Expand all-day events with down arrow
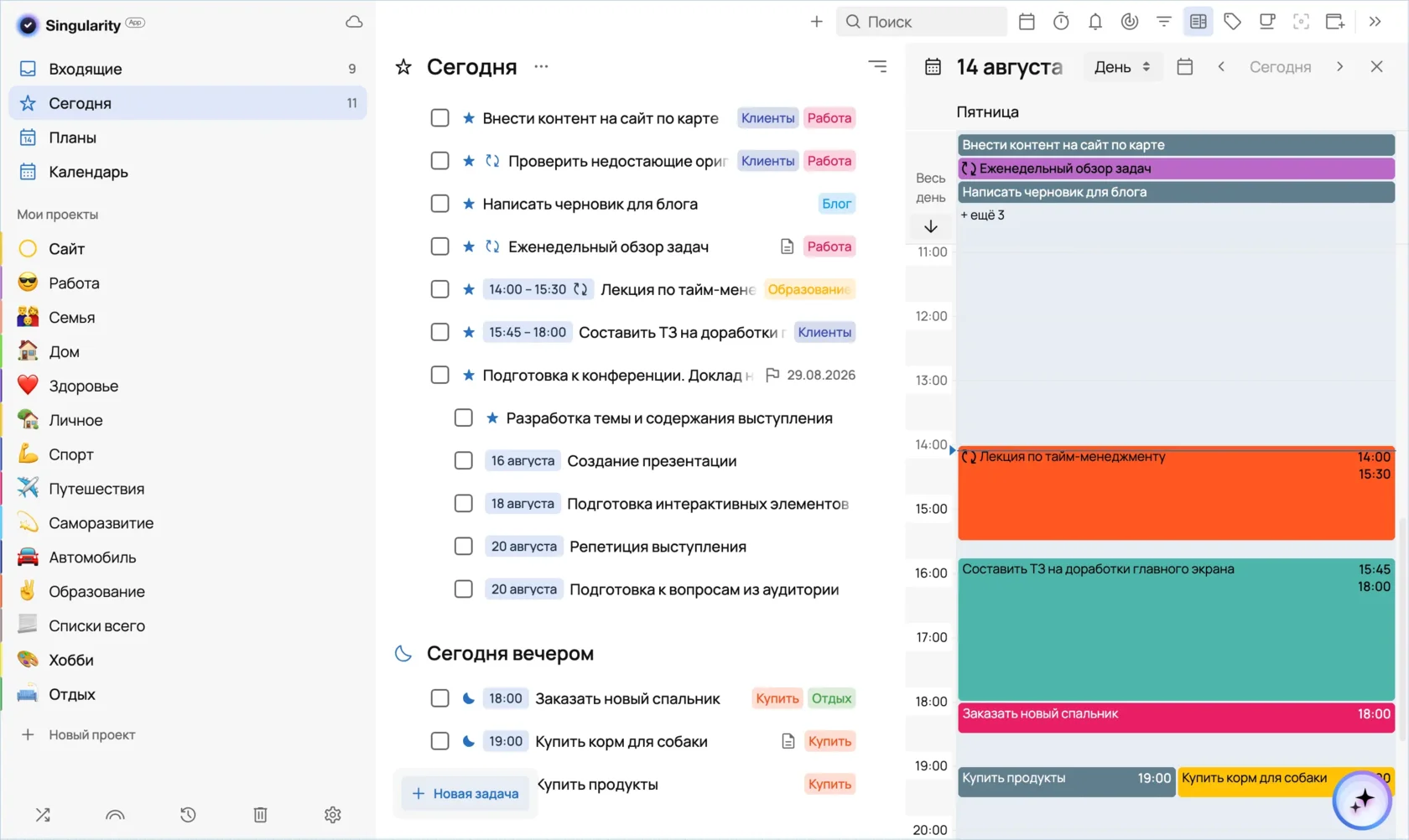 tap(931, 226)
